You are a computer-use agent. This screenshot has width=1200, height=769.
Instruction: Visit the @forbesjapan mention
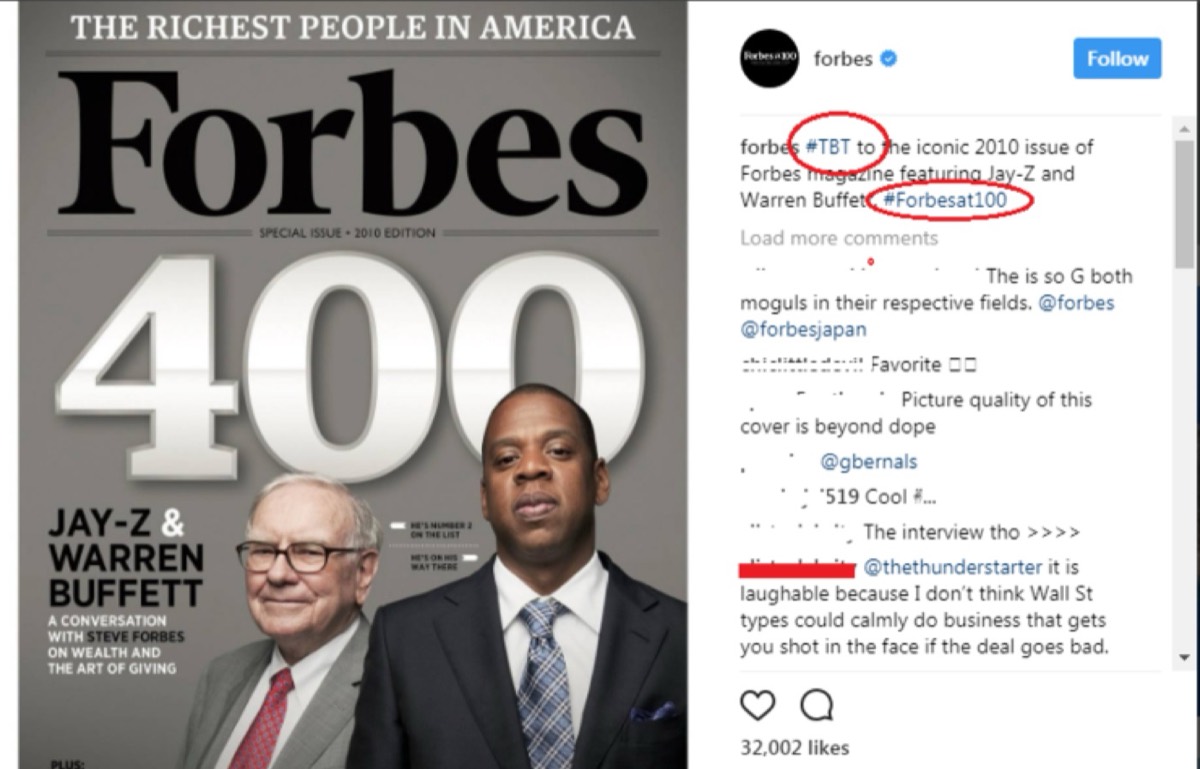click(803, 328)
